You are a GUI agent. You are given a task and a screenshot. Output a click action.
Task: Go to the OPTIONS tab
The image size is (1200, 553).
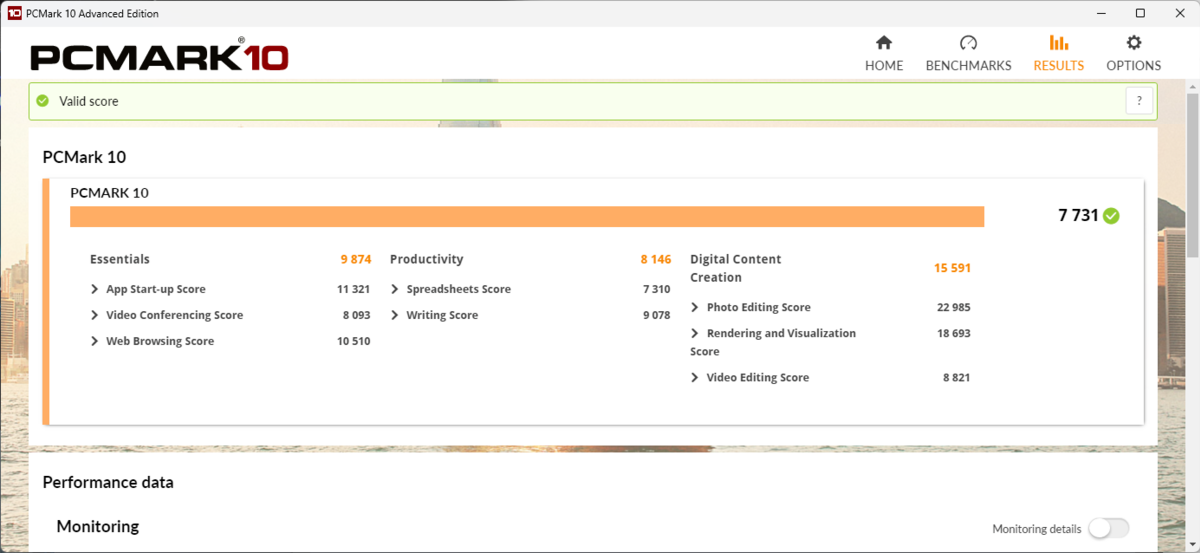[1133, 65]
